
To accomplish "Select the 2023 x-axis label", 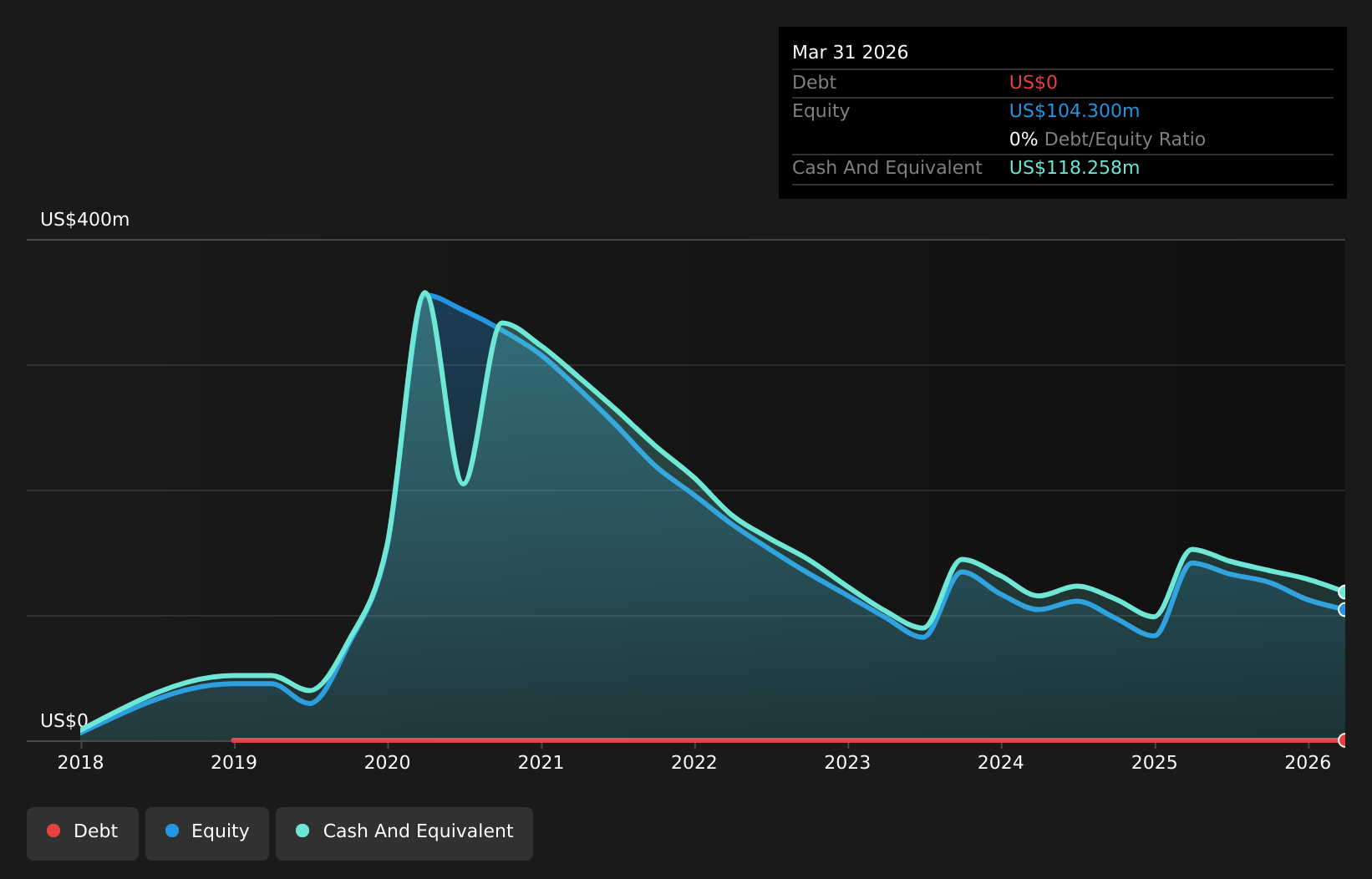I will click(x=847, y=762).
